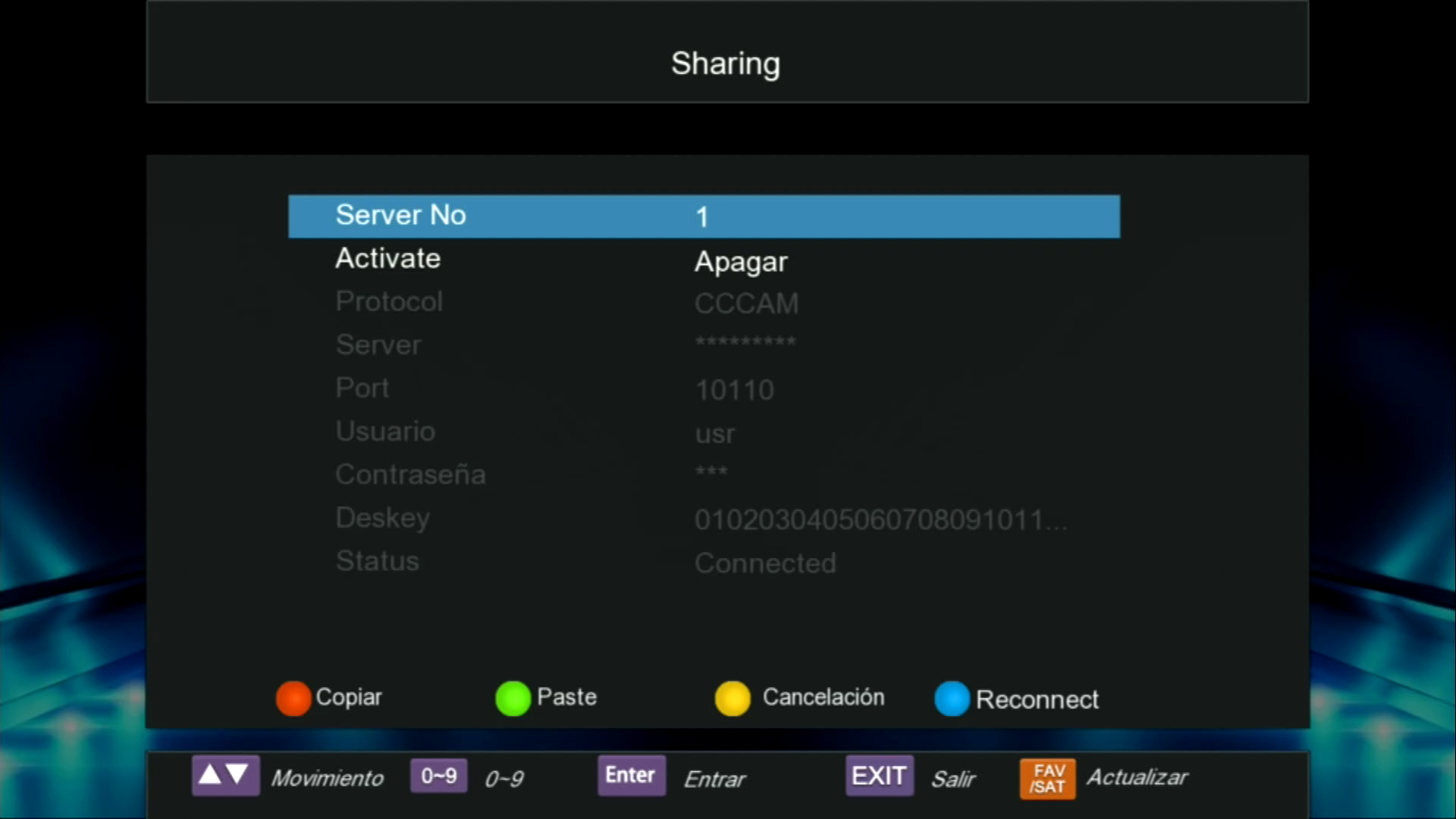Image resolution: width=1456 pixels, height=819 pixels.
Task: Click the orange FAV/SAT key icon
Action: click(x=1047, y=778)
